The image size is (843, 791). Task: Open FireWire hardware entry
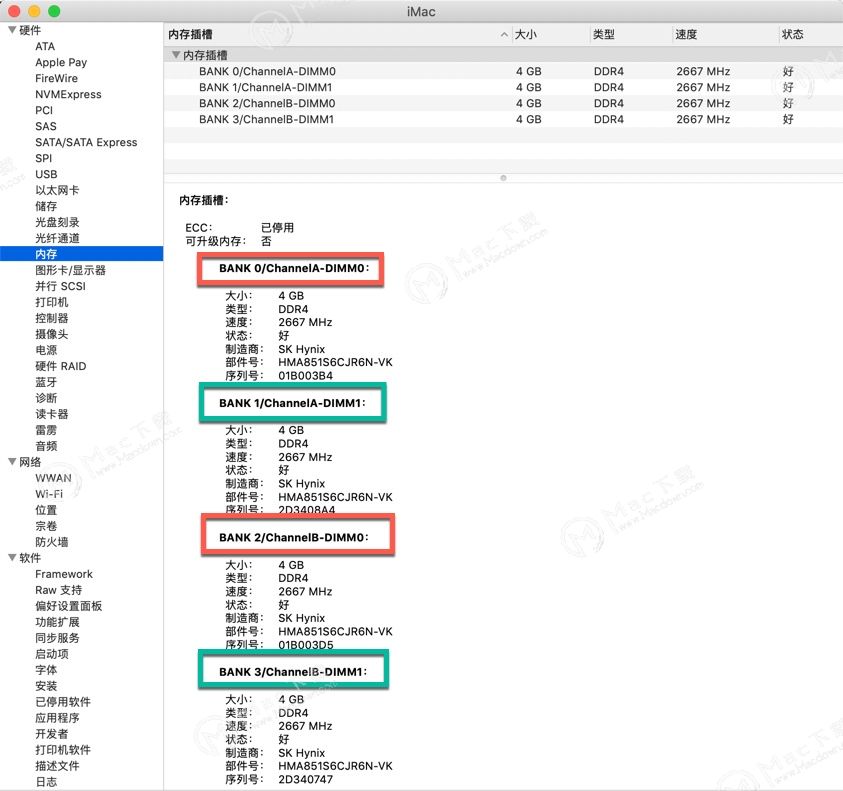56,78
